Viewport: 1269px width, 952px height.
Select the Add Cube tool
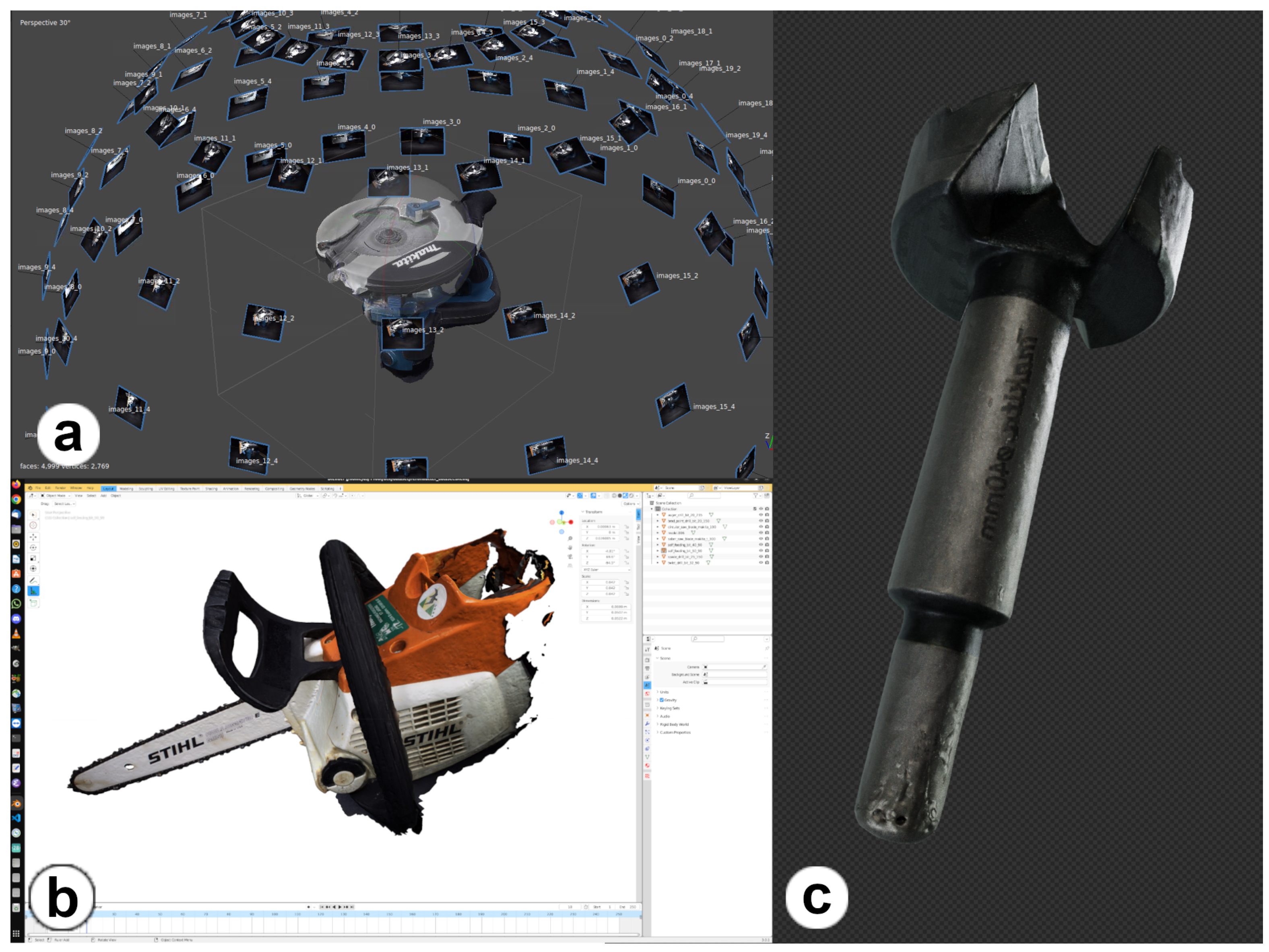click(x=33, y=603)
